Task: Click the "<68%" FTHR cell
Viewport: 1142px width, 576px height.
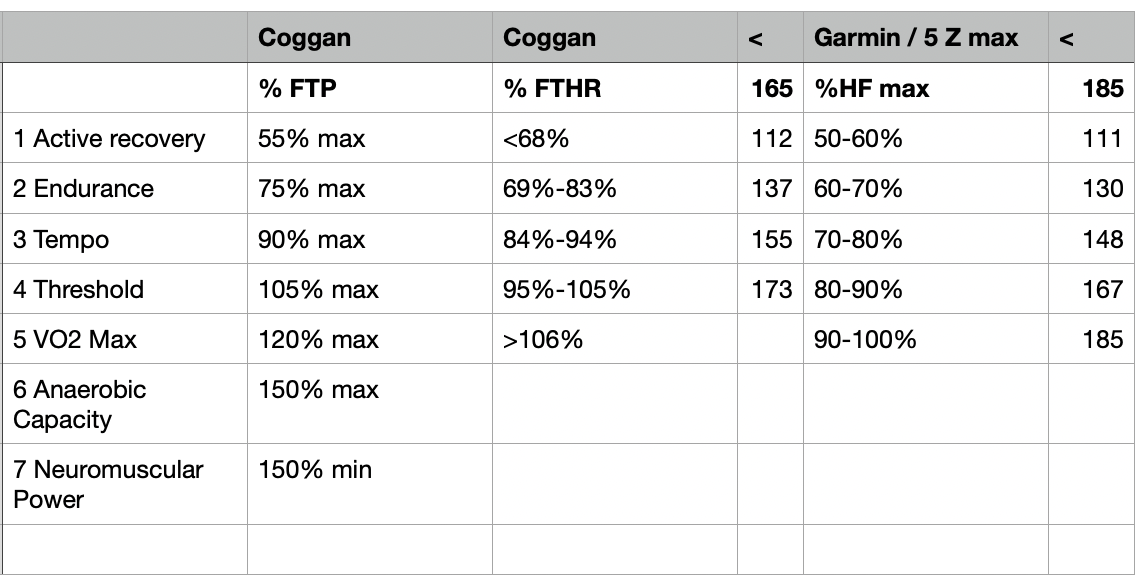Action: click(x=536, y=139)
